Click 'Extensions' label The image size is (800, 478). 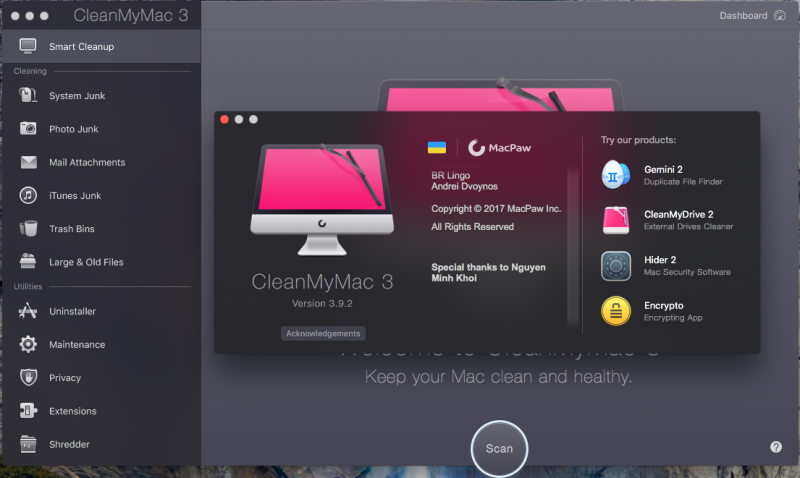[x=72, y=411]
